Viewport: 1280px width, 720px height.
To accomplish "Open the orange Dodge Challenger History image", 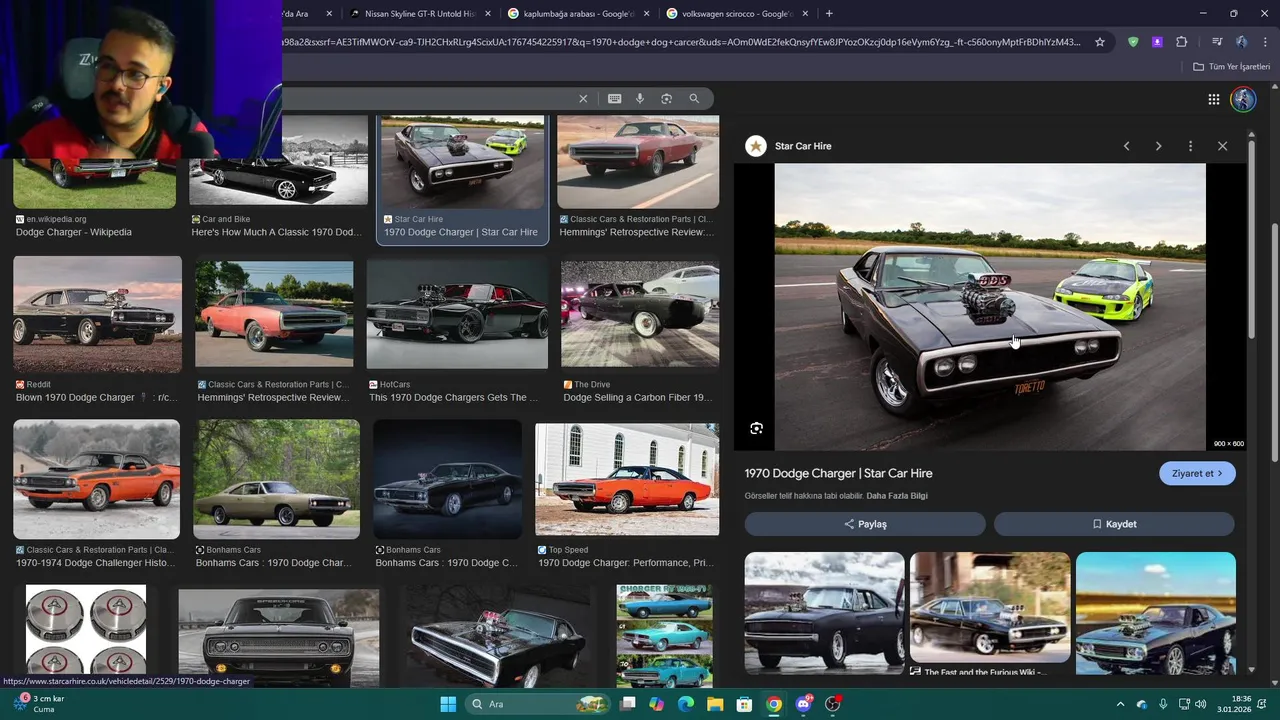I will [x=96, y=479].
